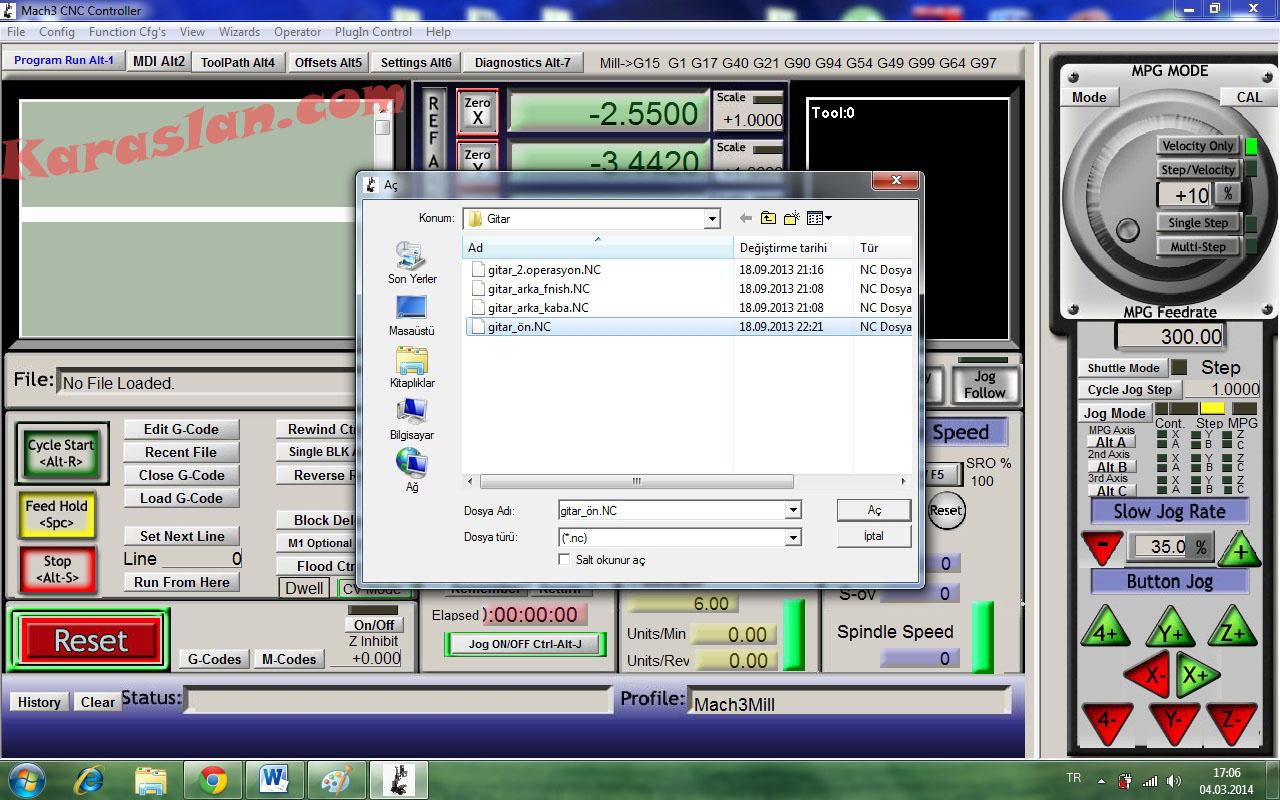The image size is (1280, 800).
Task: Click Cycle Start Alt-R button
Action: [x=61, y=452]
